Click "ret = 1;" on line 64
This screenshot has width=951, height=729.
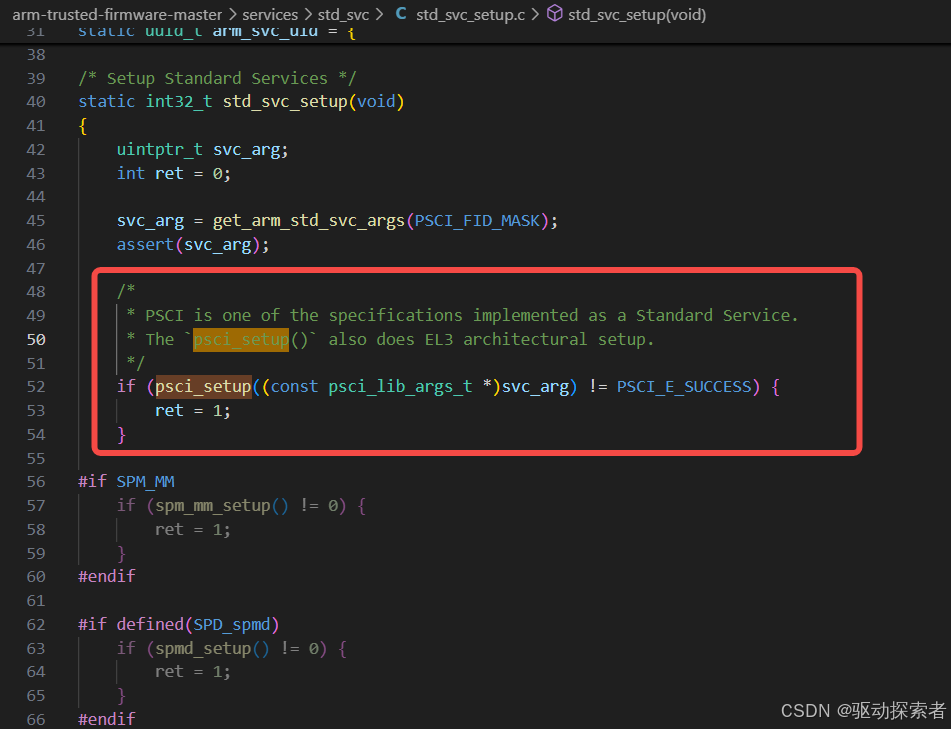pos(193,672)
